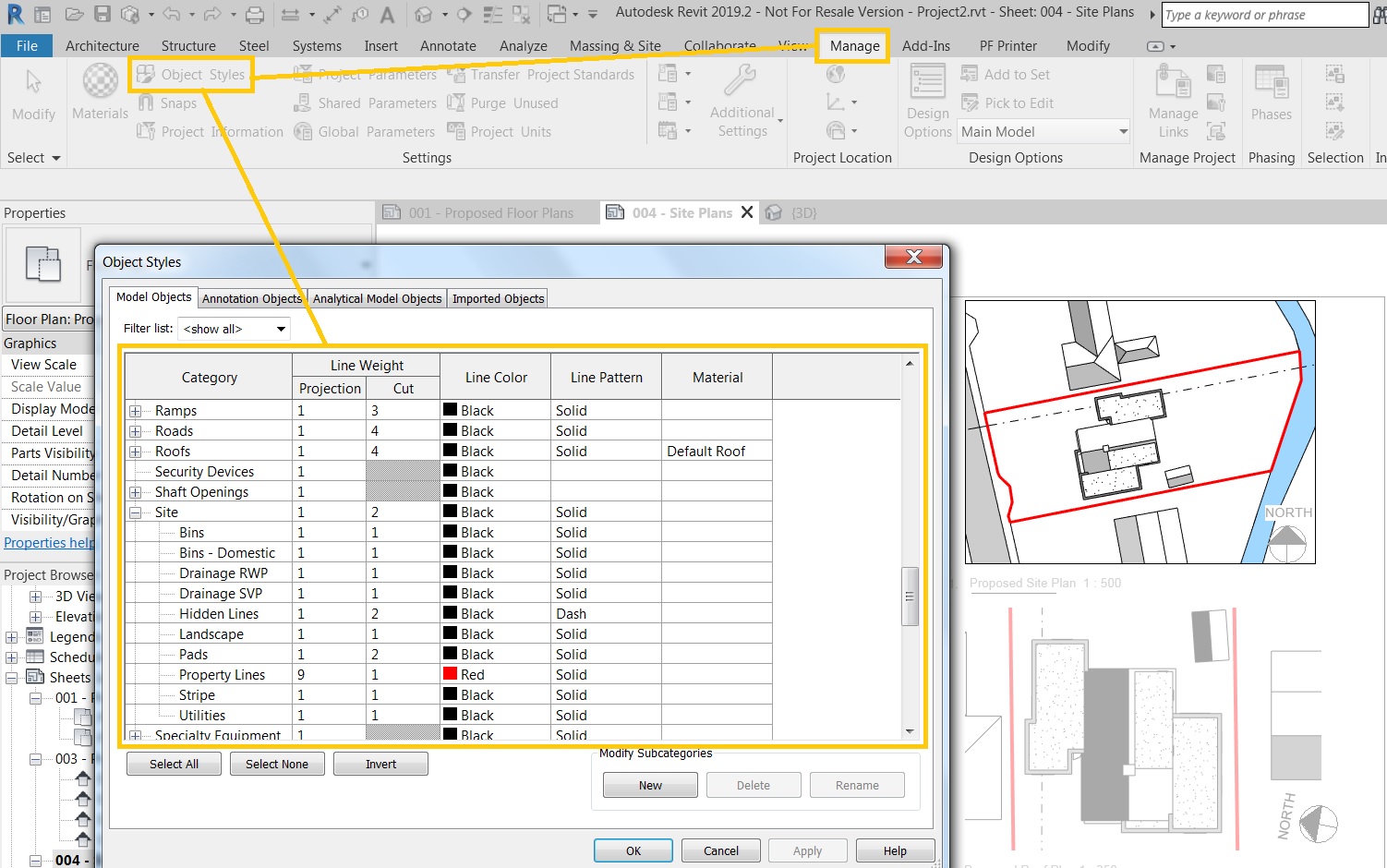Open the Main Model dropdown in Design Options
This screenshot has height=868, width=1387.
tap(1121, 131)
